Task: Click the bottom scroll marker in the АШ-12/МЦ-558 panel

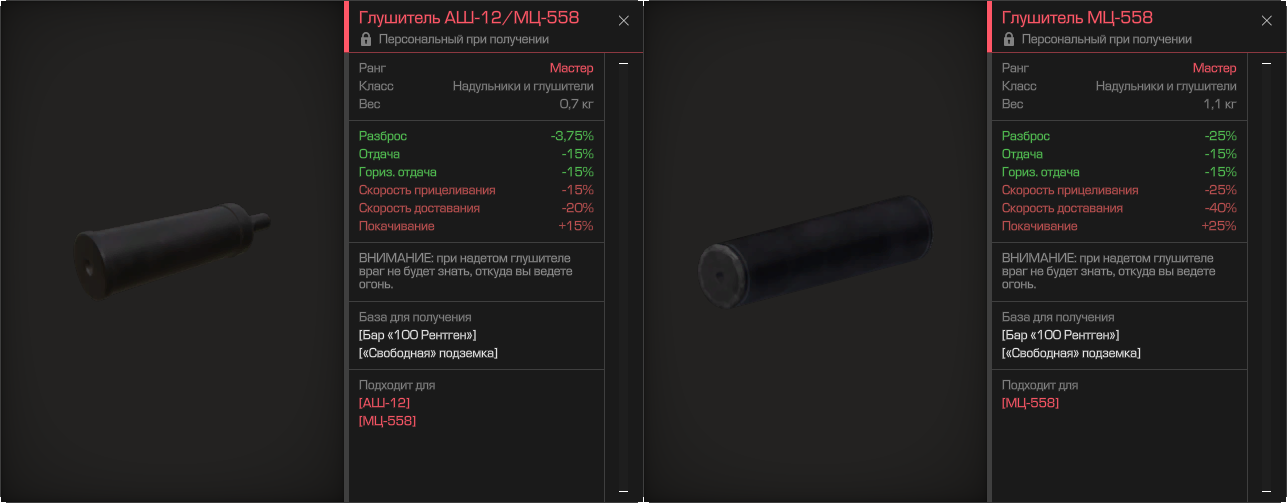Action: coord(624,491)
